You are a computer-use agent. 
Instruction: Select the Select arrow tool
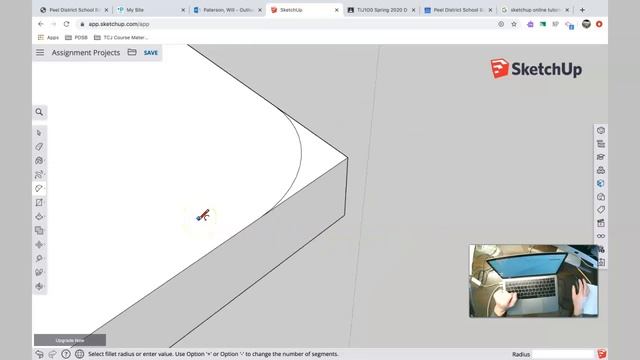pos(39,133)
